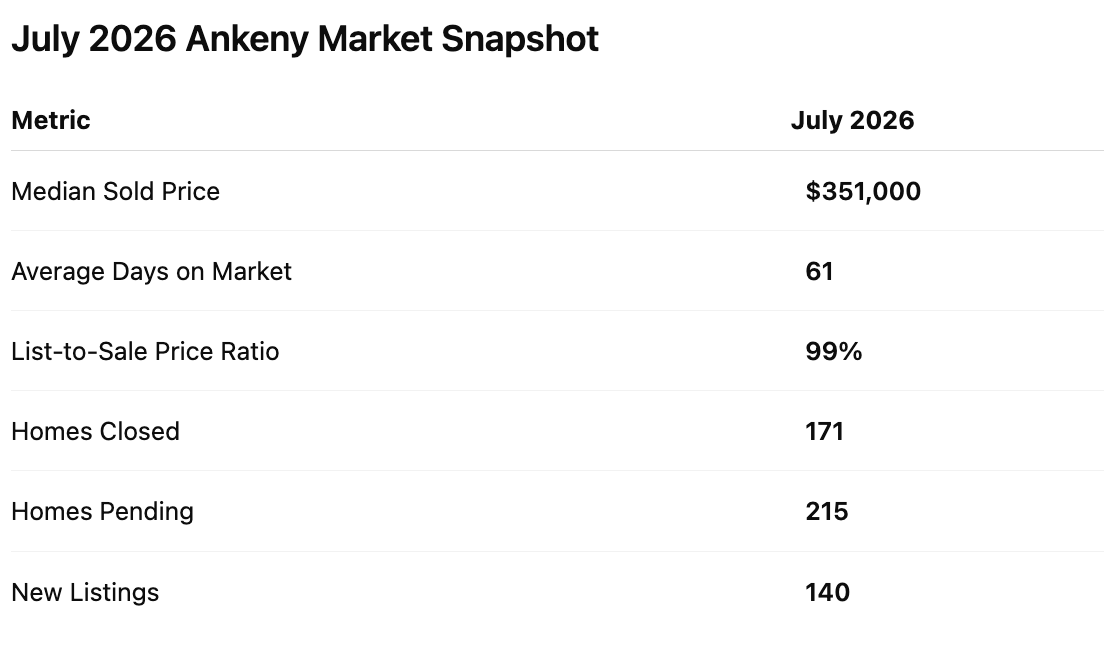Screen dimensions: 1104x652
Task: Click the word Market in Average Days row
Action: (251, 272)
